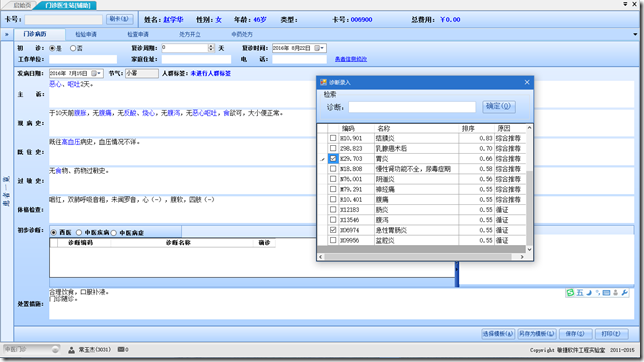Open the top-right window list dropdown arrow
The image size is (644, 362).
[x=625, y=4]
